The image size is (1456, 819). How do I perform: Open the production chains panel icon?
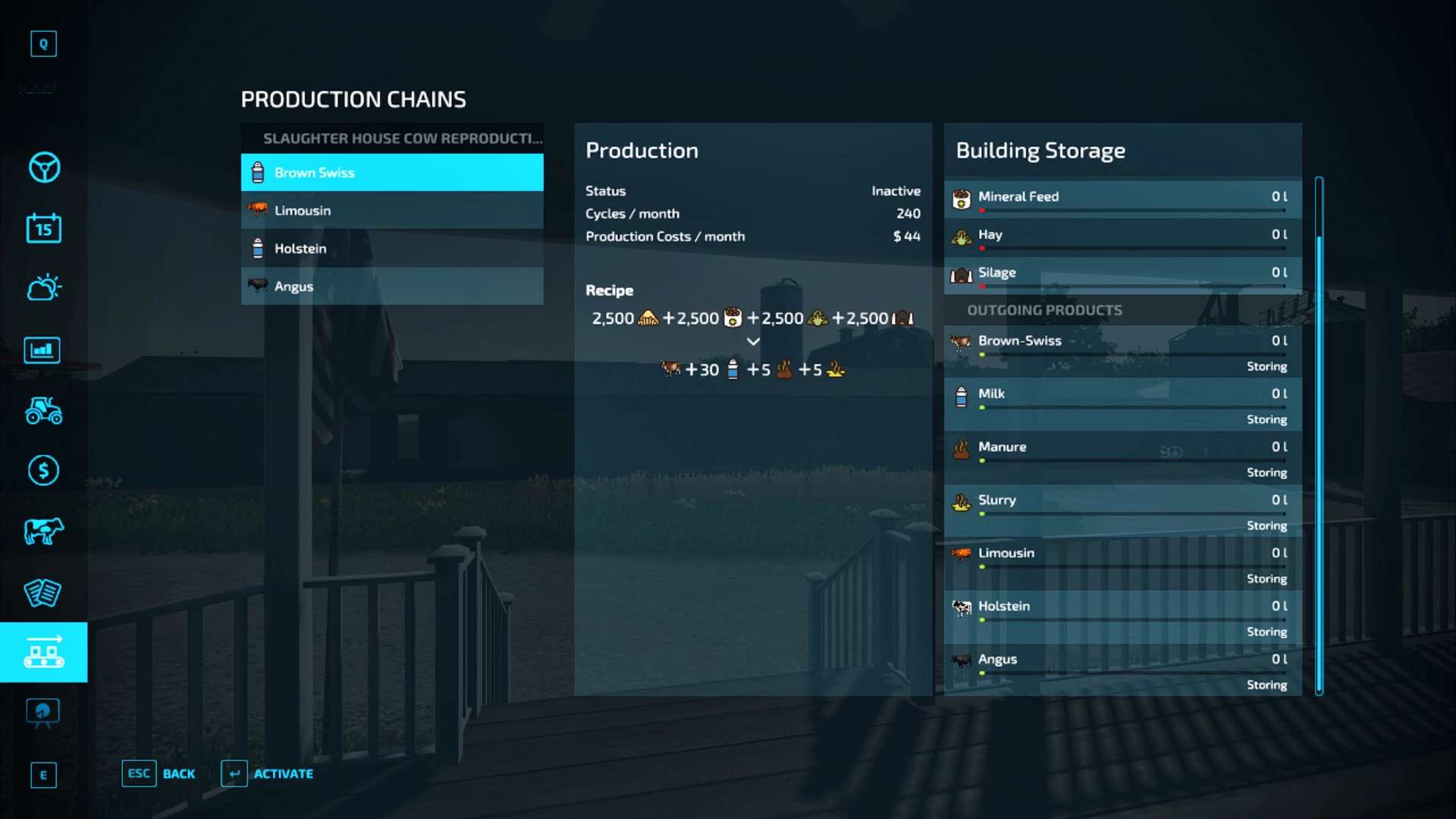click(x=43, y=651)
